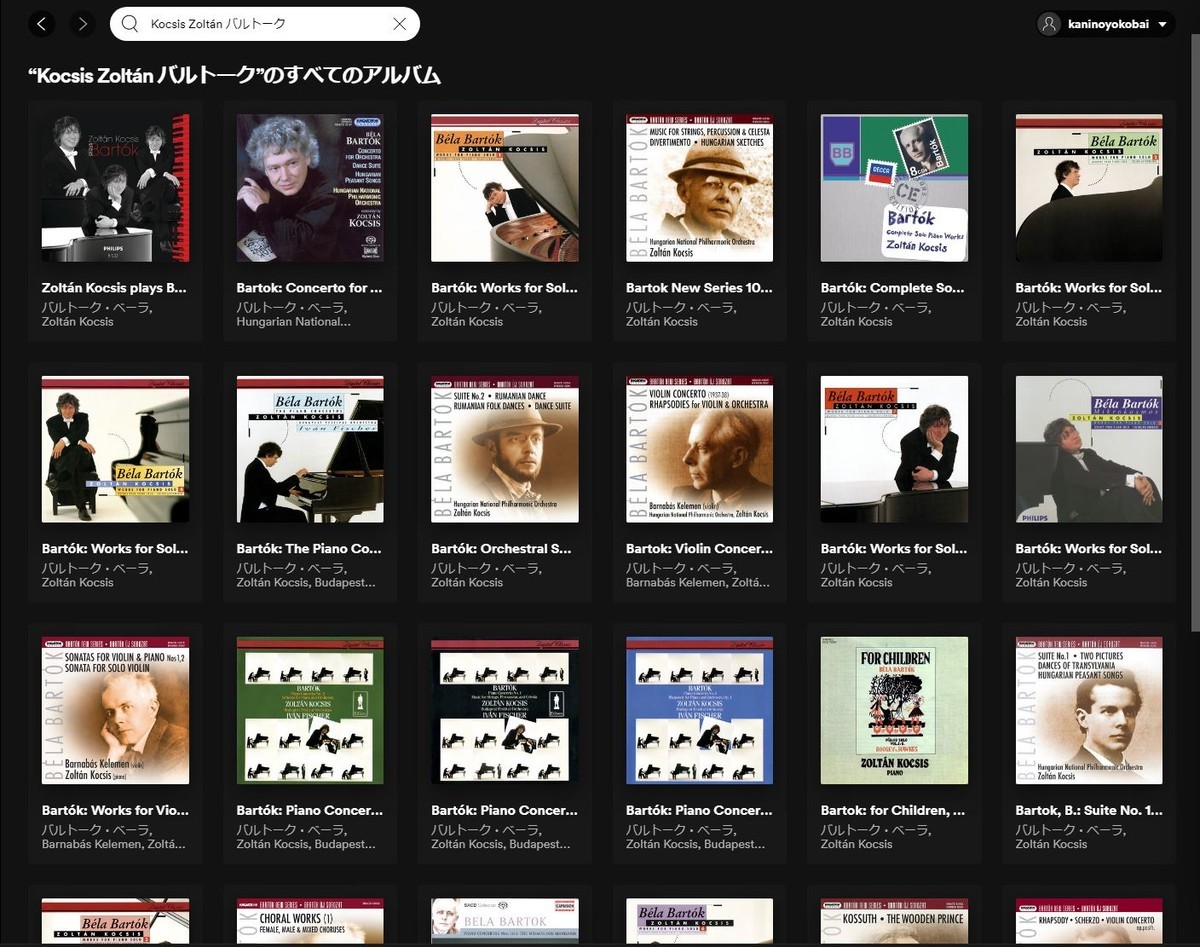Go back with the left arrow button
This screenshot has height=947, width=1200.
point(41,24)
